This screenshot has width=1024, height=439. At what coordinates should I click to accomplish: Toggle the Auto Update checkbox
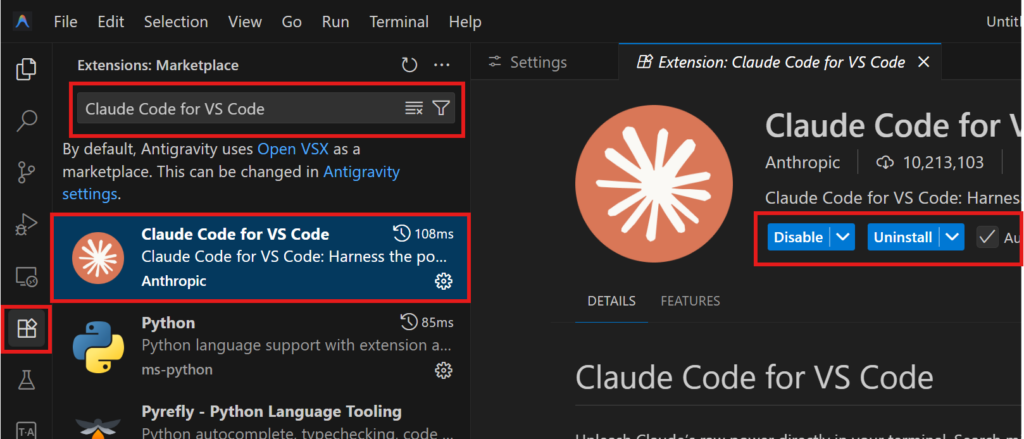click(987, 237)
